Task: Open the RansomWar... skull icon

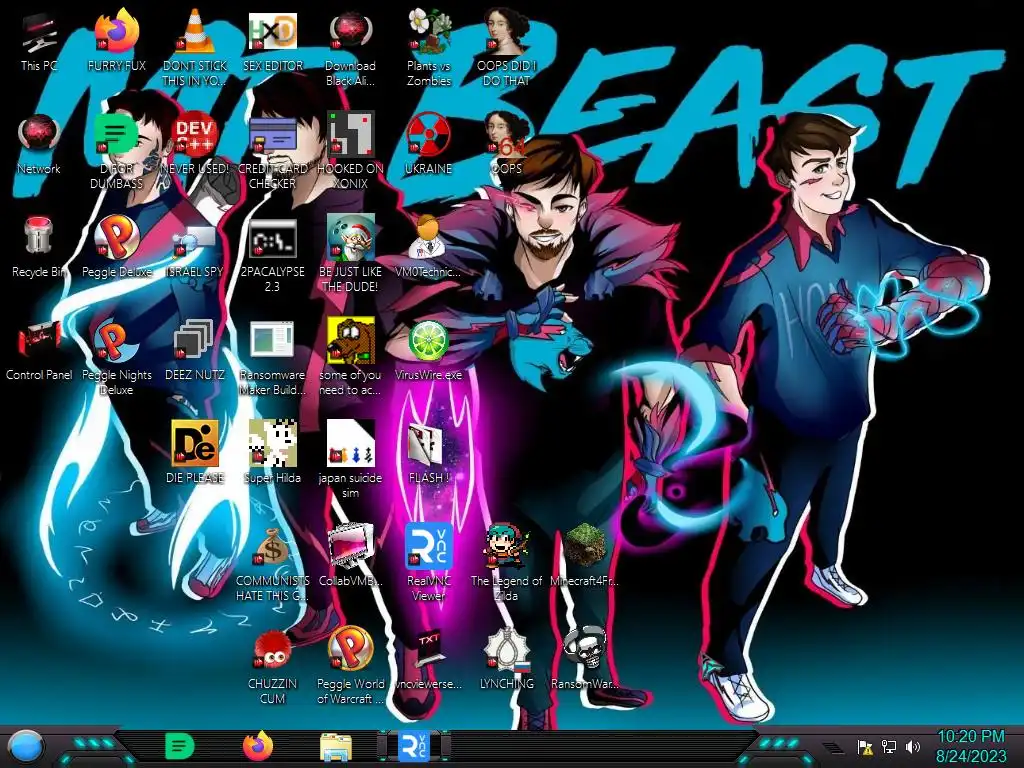Action: [584, 660]
